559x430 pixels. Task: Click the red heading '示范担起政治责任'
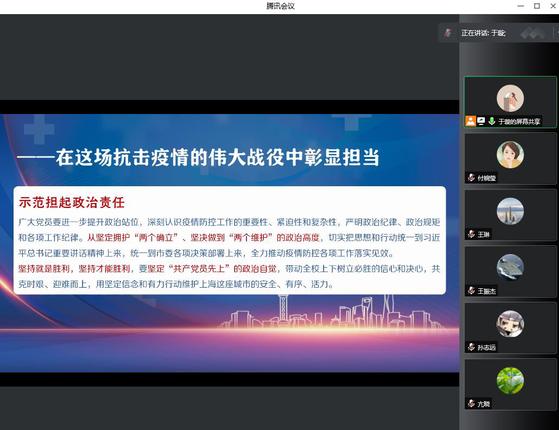72,203
